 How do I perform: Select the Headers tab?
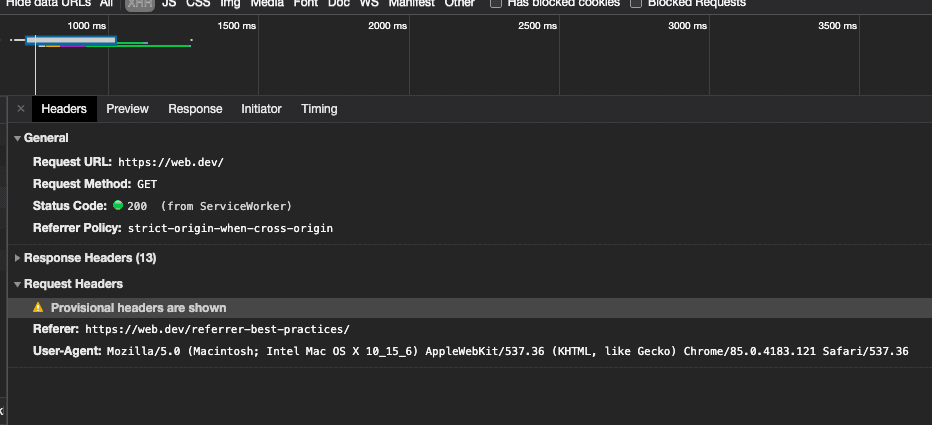tap(64, 109)
